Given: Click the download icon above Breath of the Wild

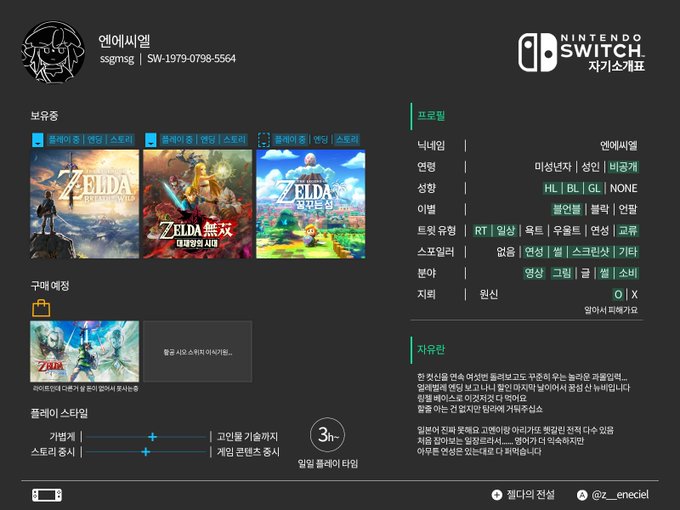Looking at the screenshot, I should click(38, 140).
